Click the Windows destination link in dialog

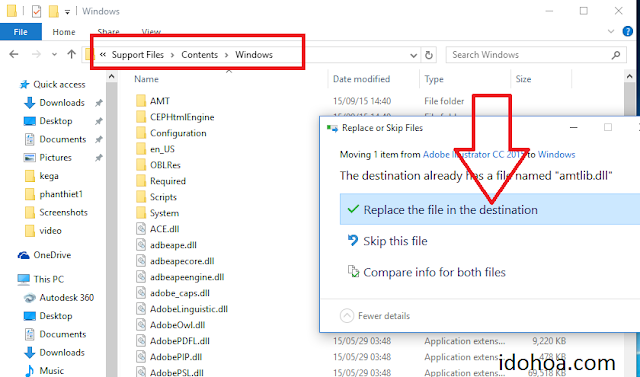(x=556, y=155)
